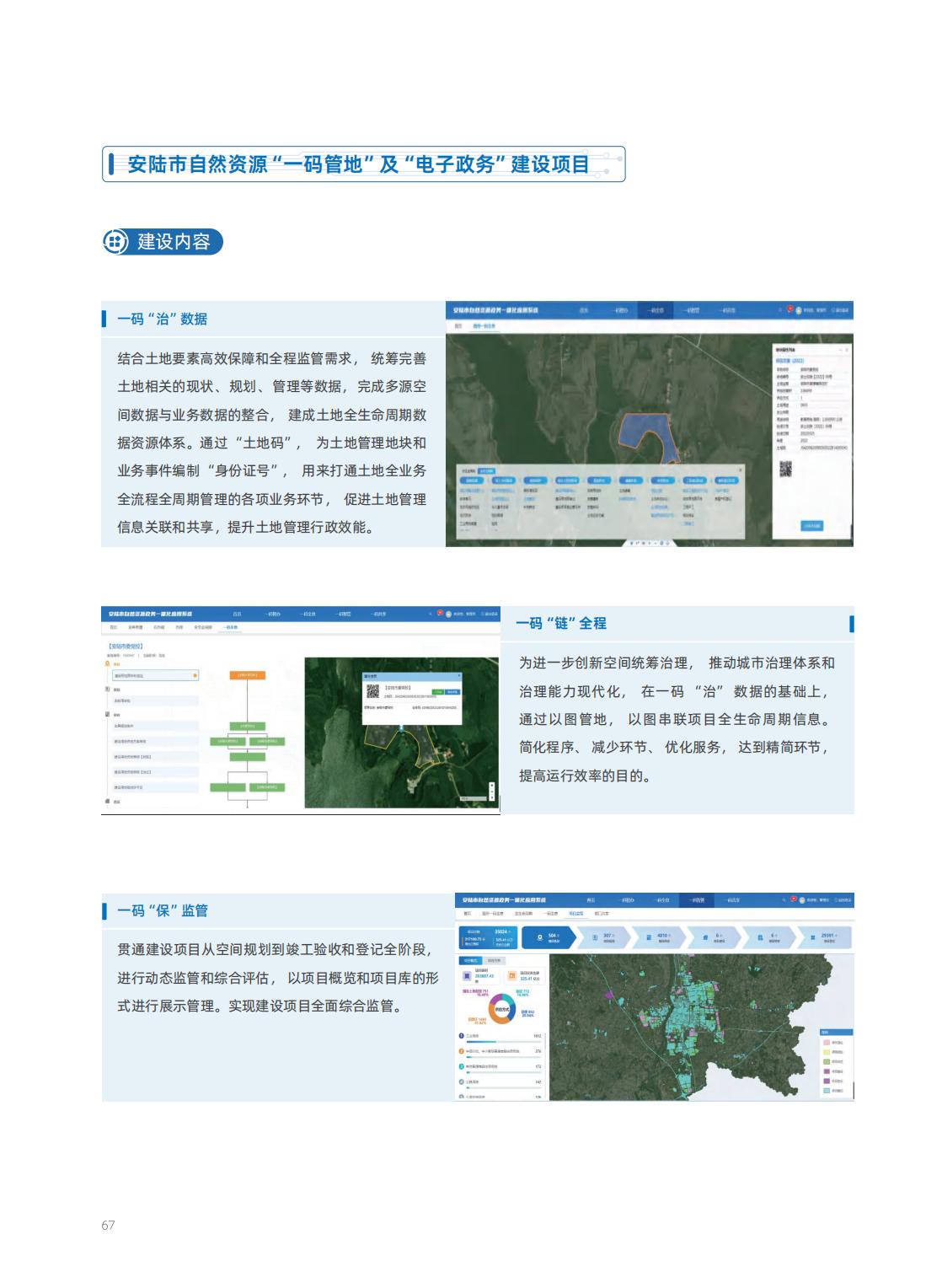This screenshot has height=1288, width=942.
Task: Click the donut chart in the dashboard left panel
Action: pos(502,1007)
